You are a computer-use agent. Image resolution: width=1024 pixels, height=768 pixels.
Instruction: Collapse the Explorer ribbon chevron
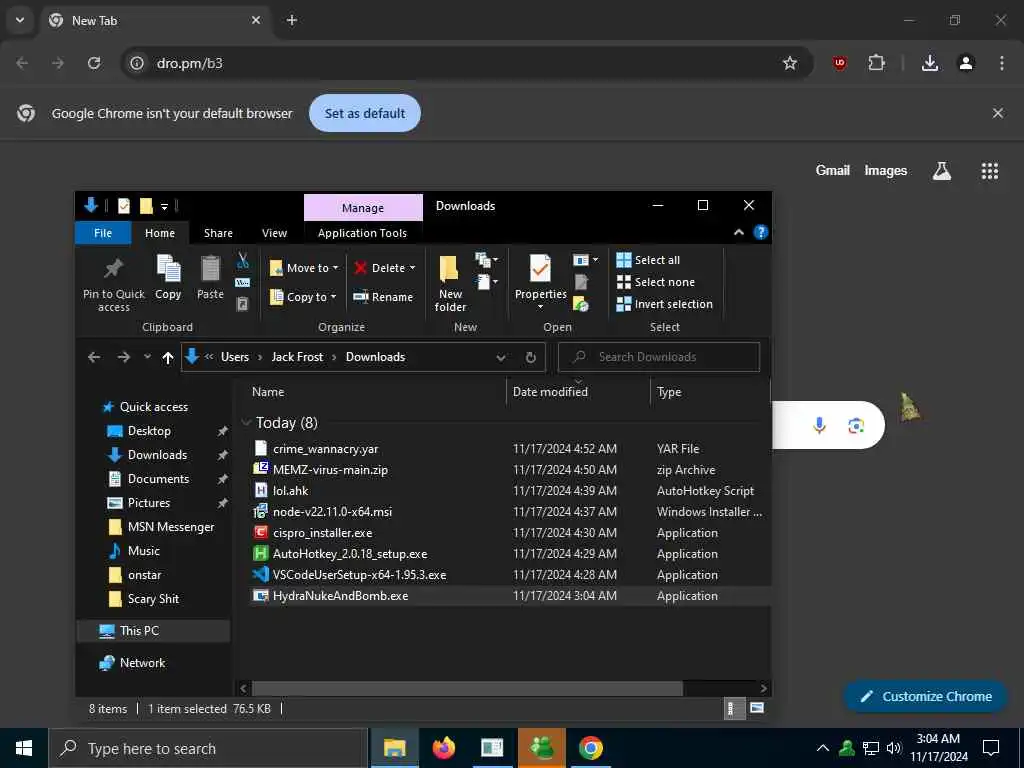click(739, 232)
